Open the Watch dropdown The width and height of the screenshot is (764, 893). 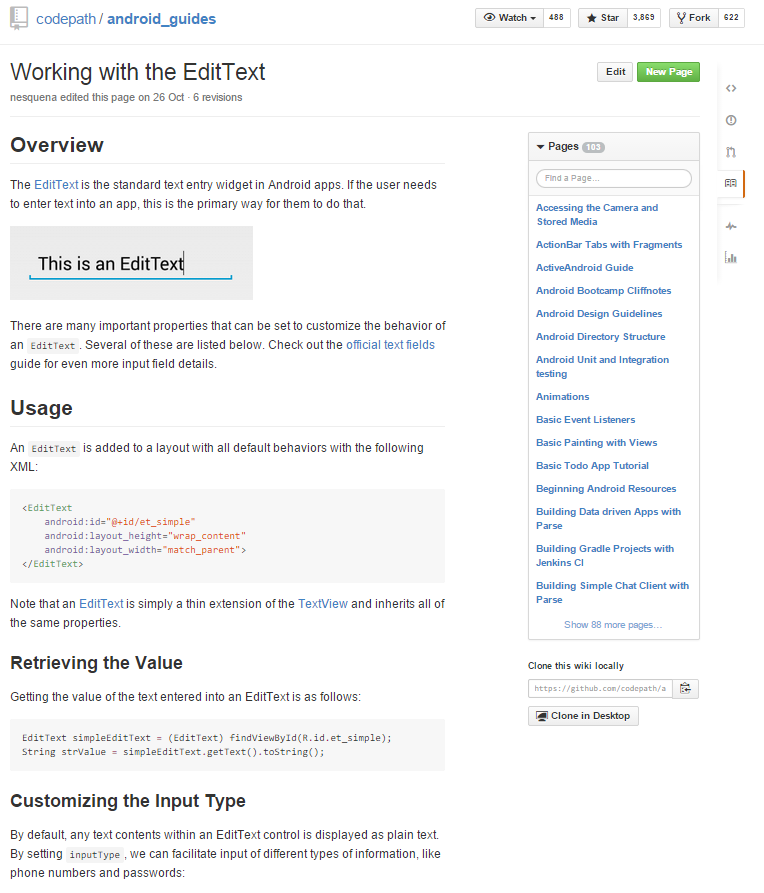[x=509, y=18]
